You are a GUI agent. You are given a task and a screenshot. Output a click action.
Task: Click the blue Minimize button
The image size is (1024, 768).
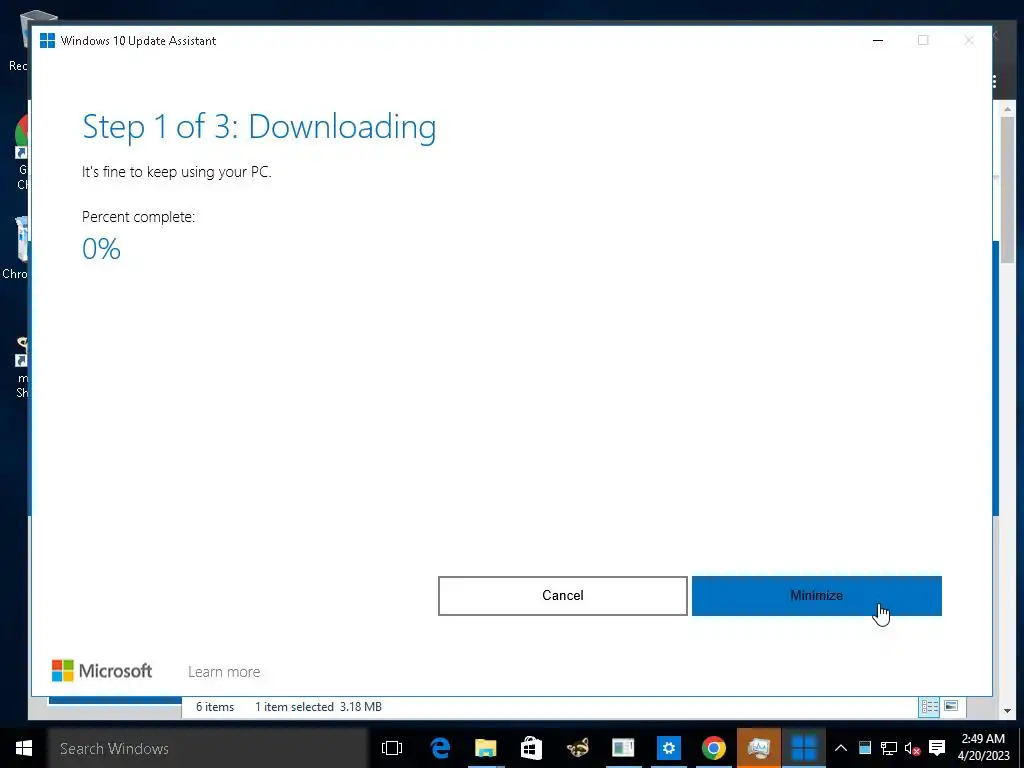pos(816,596)
